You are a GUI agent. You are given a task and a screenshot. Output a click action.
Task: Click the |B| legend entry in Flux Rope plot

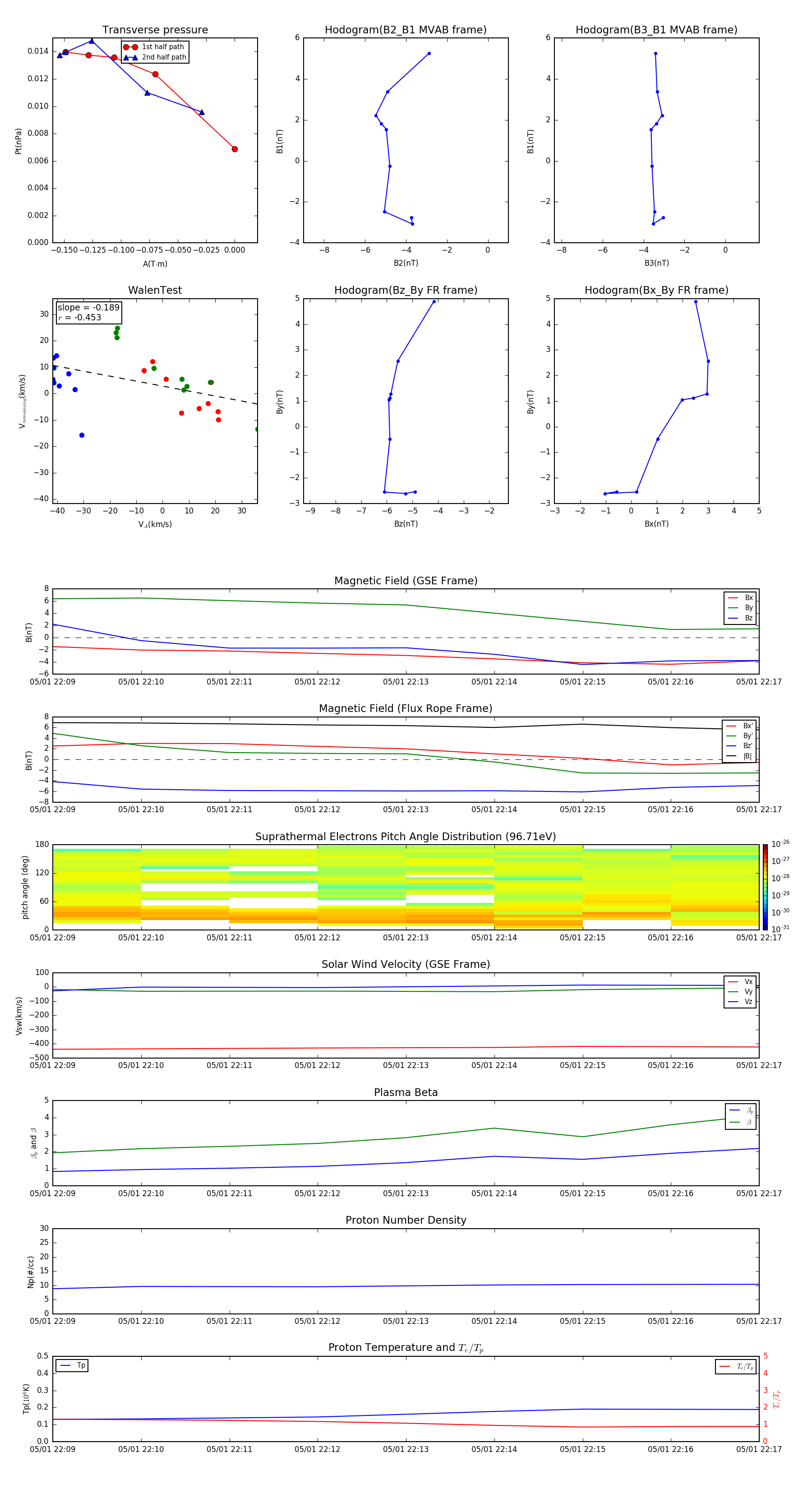740,756
